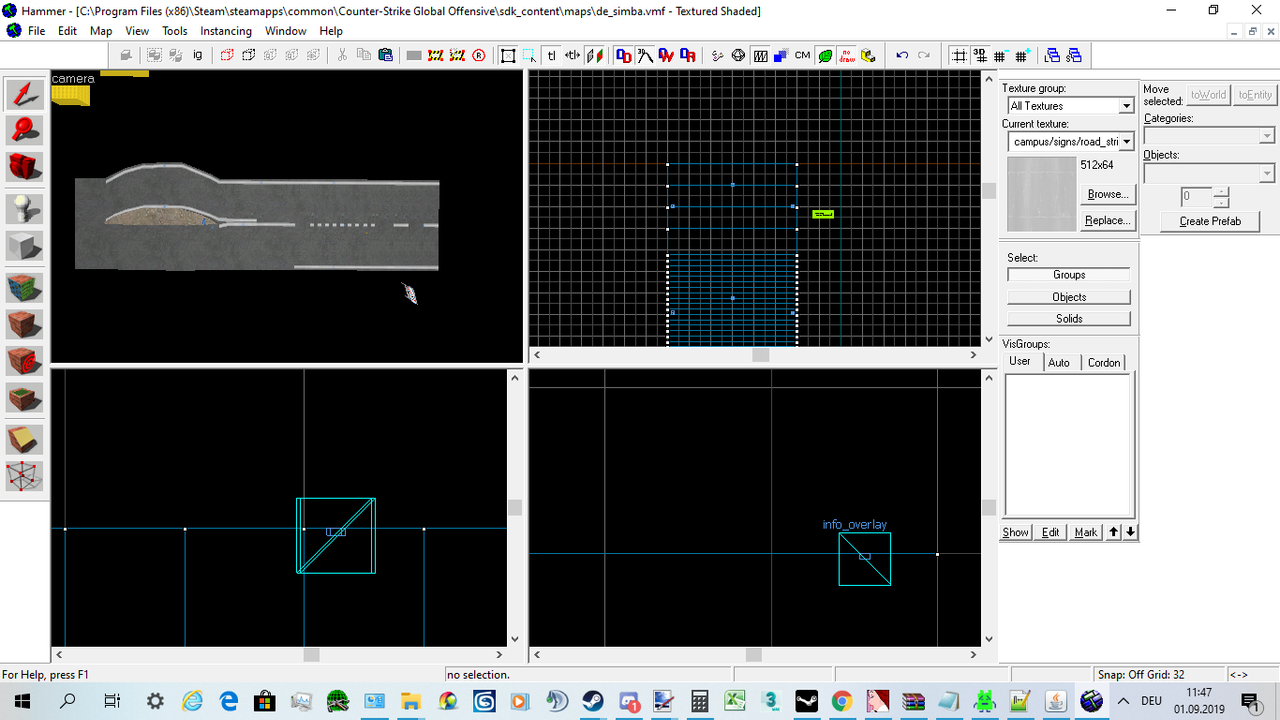Image resolution: width=1280 pixels, height=720 pixels.
Task: Switch to the Auto VisGroups tab
Action: coord(1059,362)
